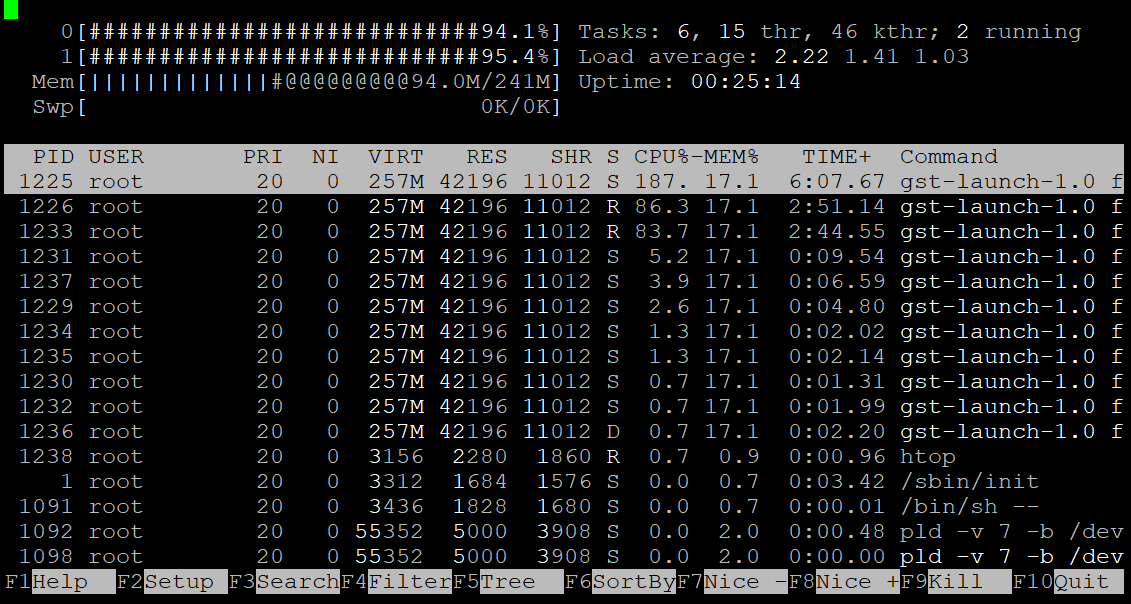1131x604 pixels.
Task: Open Search in the function bar
Action: point(297,582)
